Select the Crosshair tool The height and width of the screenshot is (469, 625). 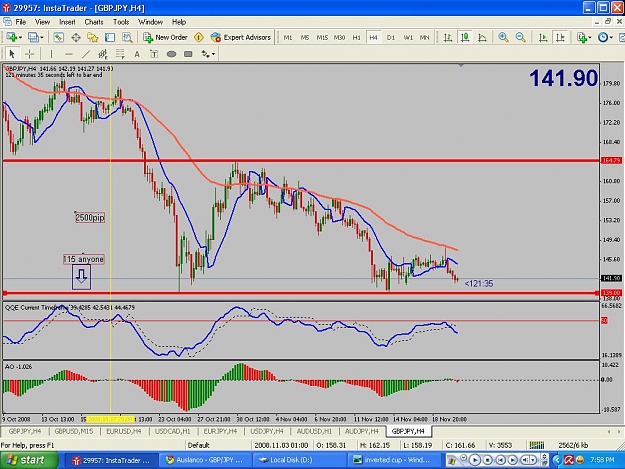(29, 54)
